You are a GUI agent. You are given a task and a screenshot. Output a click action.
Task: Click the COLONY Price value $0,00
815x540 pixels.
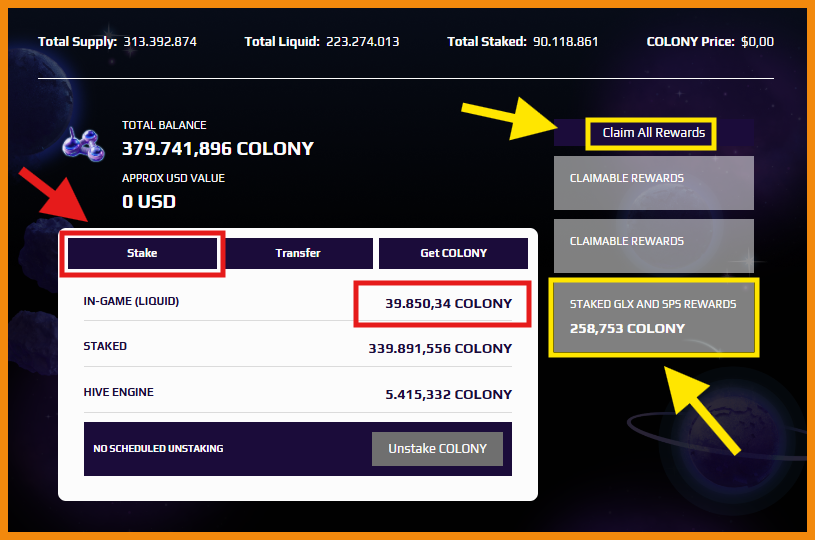757,42
